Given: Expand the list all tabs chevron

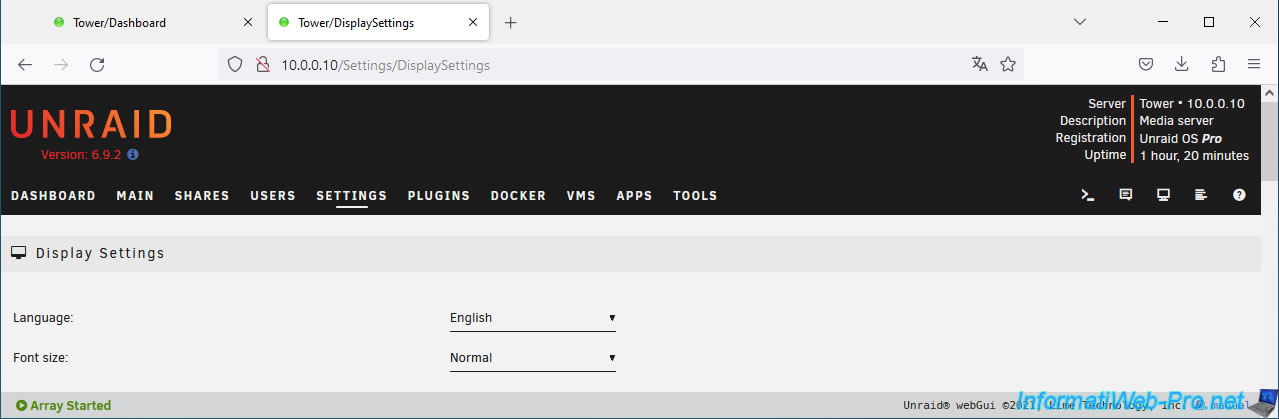Looking at the screenshot, I should pyautogui.click(x=1080, y=22).
